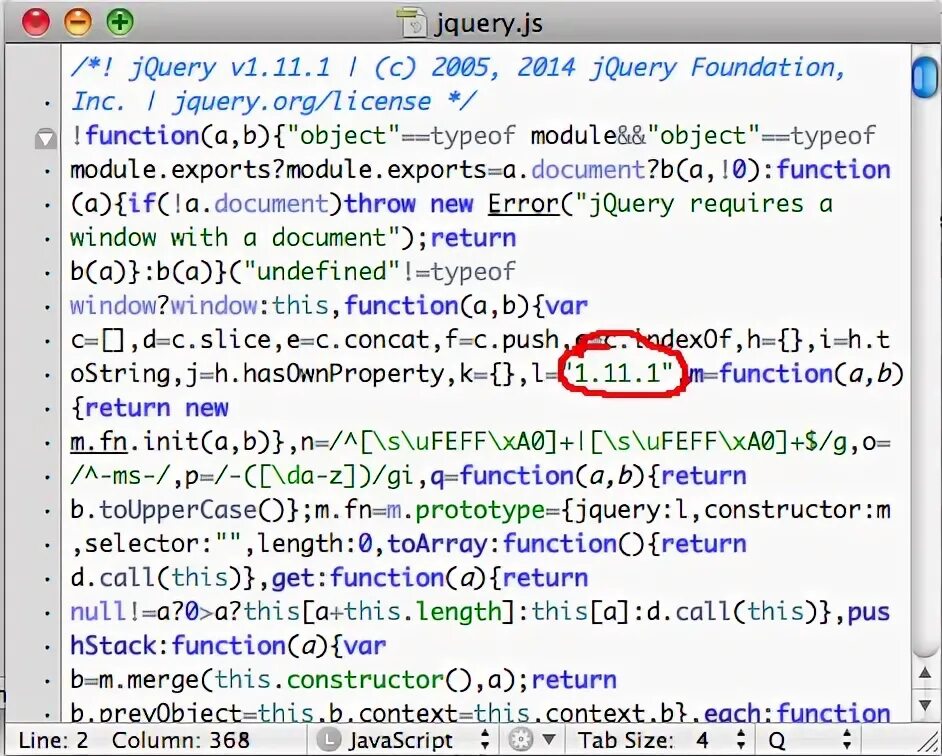Click the 'null' keyword in the code
This screenshot has height=756, width=942.
click(x=99, y=612)
